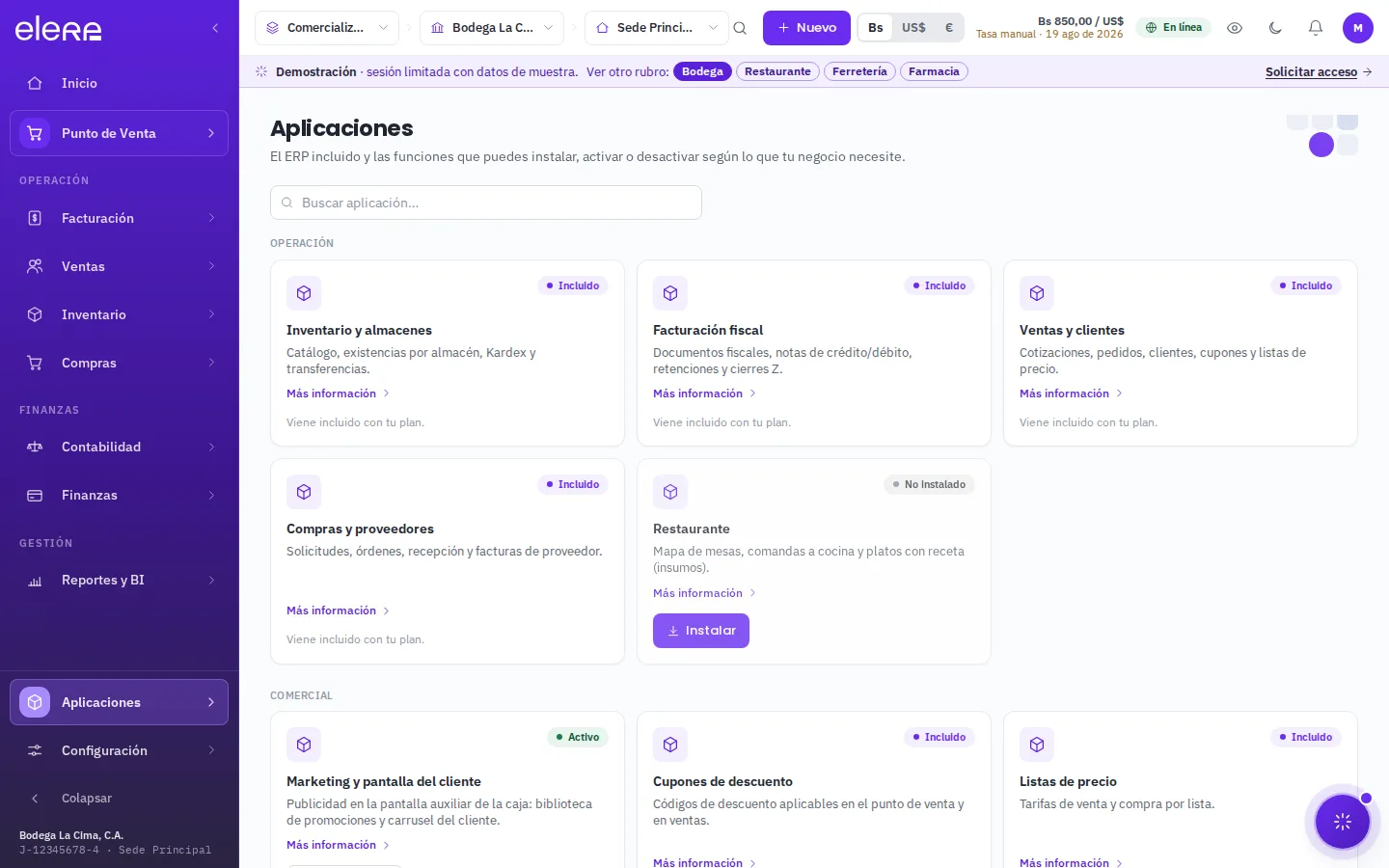
Task: Click the Ventas y clientes cube icon
Action: [x=1037, y=293]
